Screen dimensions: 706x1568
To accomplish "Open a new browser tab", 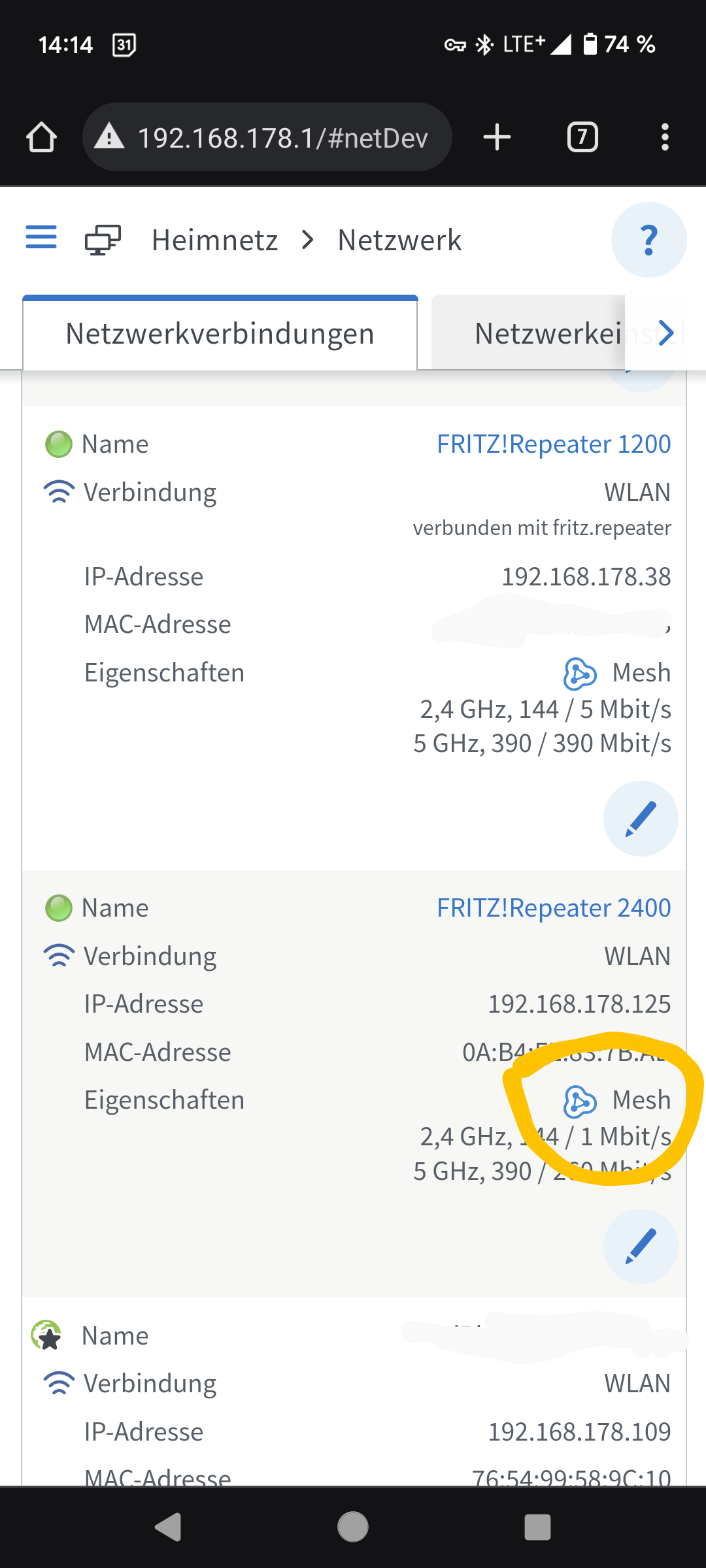I will pos(497,137).
